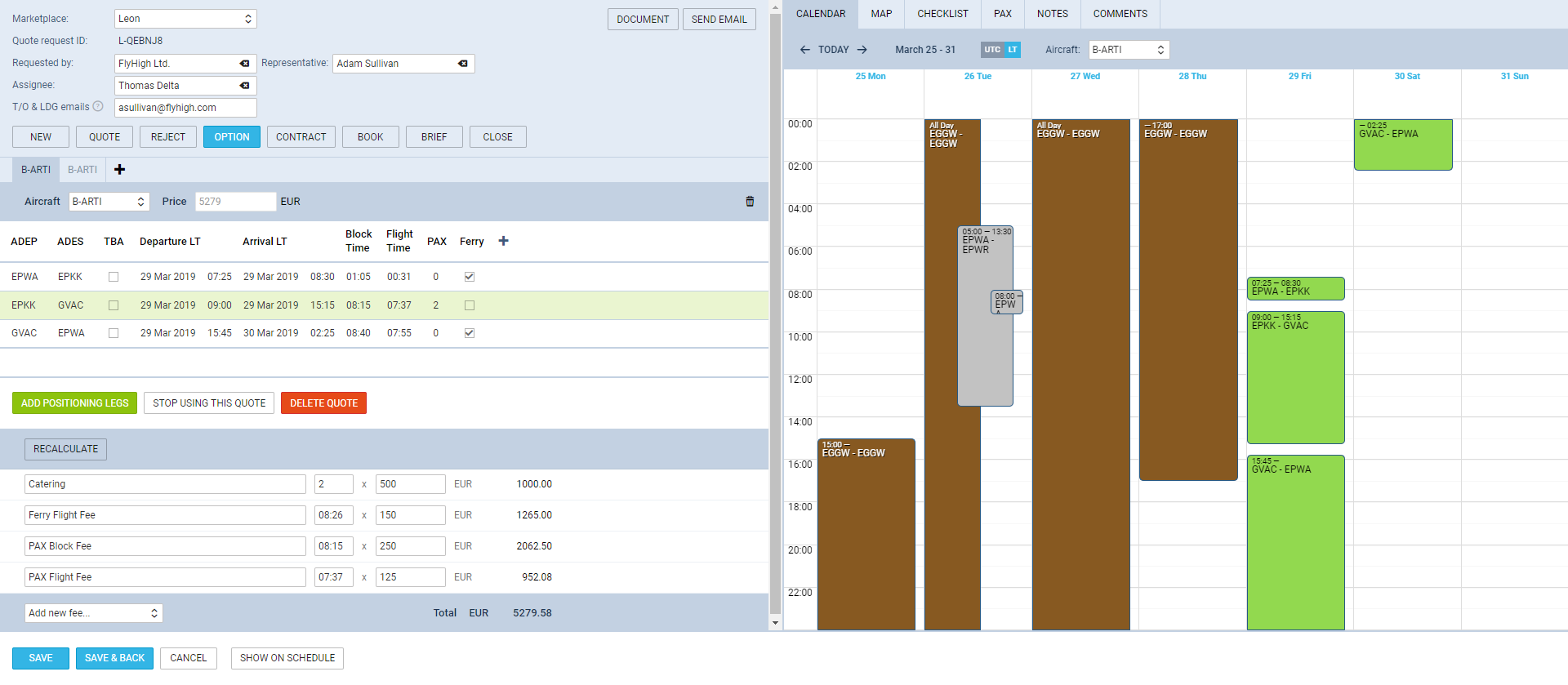Click the PAX Block Fee name field
The image size is (1568, 685).
(165, 546)
